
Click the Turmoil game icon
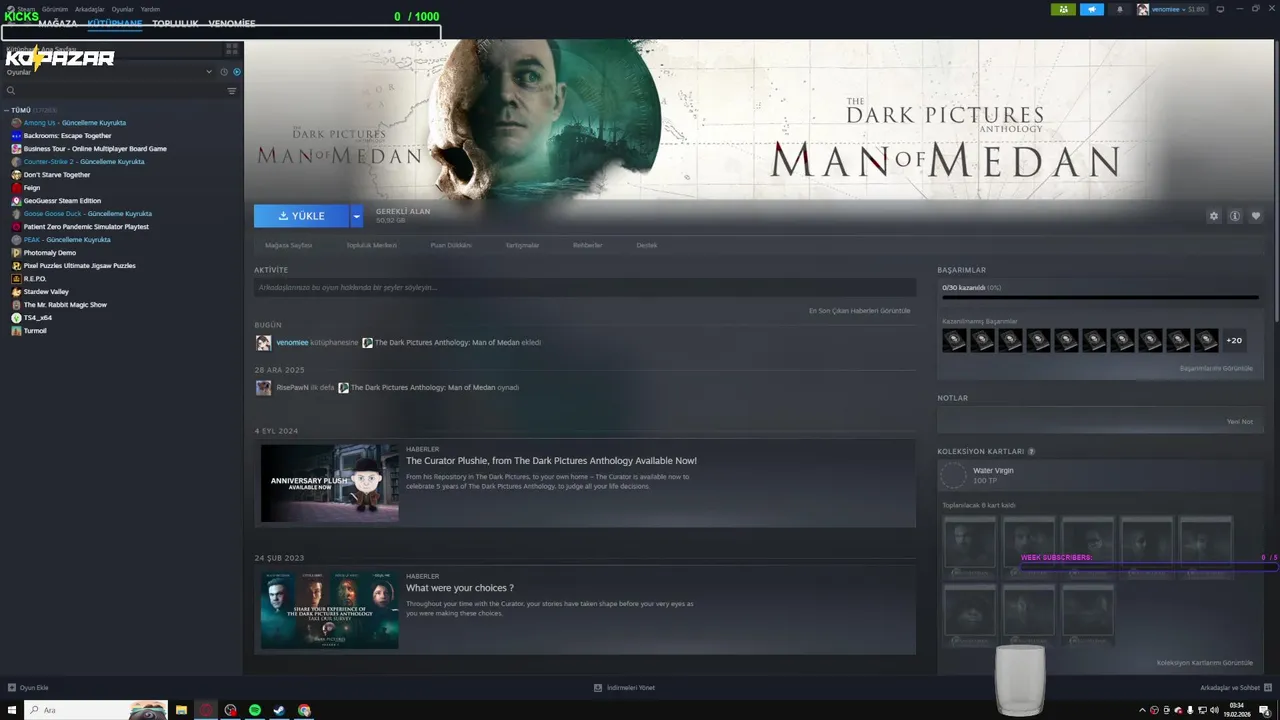click(16, 330)
